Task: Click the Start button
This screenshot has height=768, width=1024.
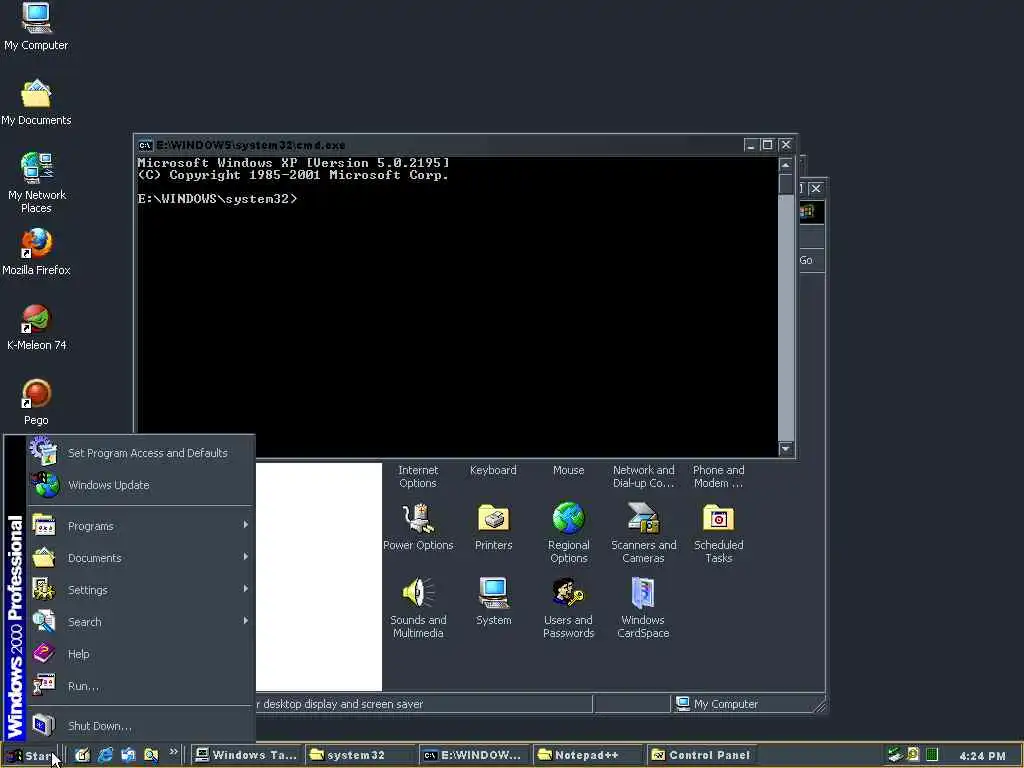Action: [30, 756]
